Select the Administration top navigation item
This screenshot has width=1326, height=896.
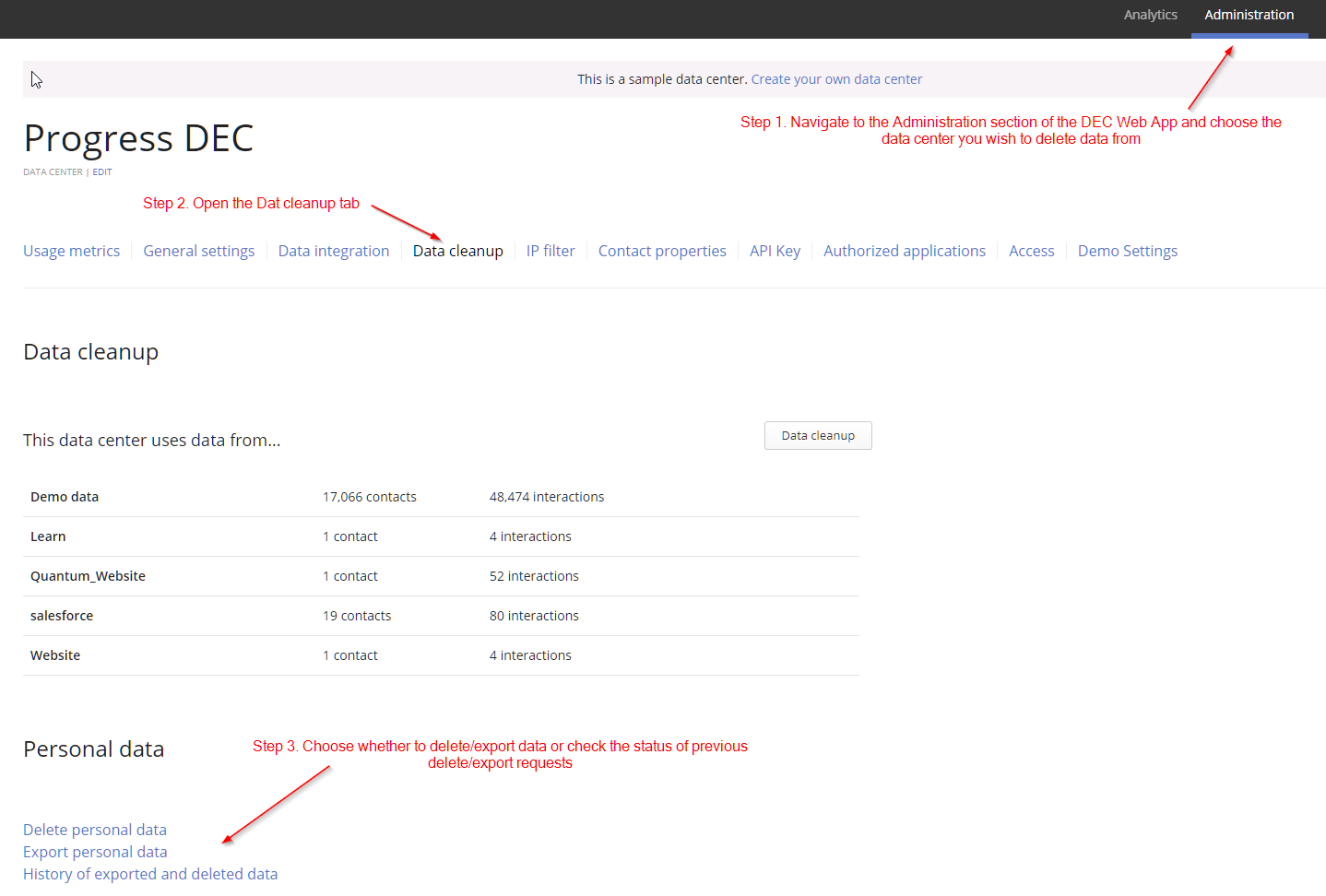(x=1249, y=15)
